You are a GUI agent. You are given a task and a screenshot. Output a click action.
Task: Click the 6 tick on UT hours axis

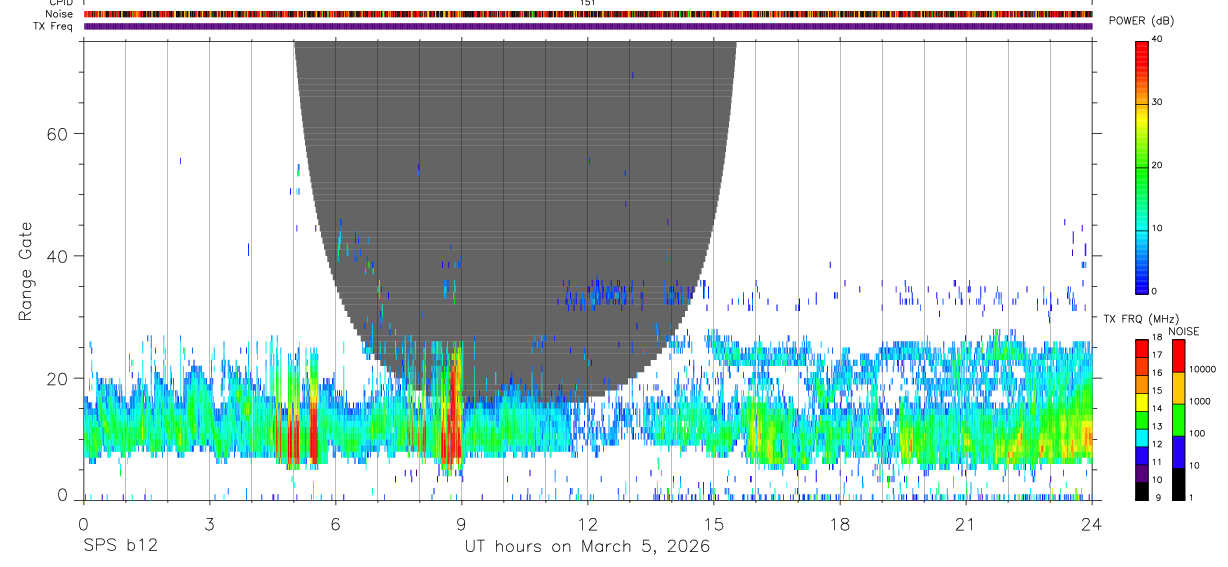click(335, 524)
